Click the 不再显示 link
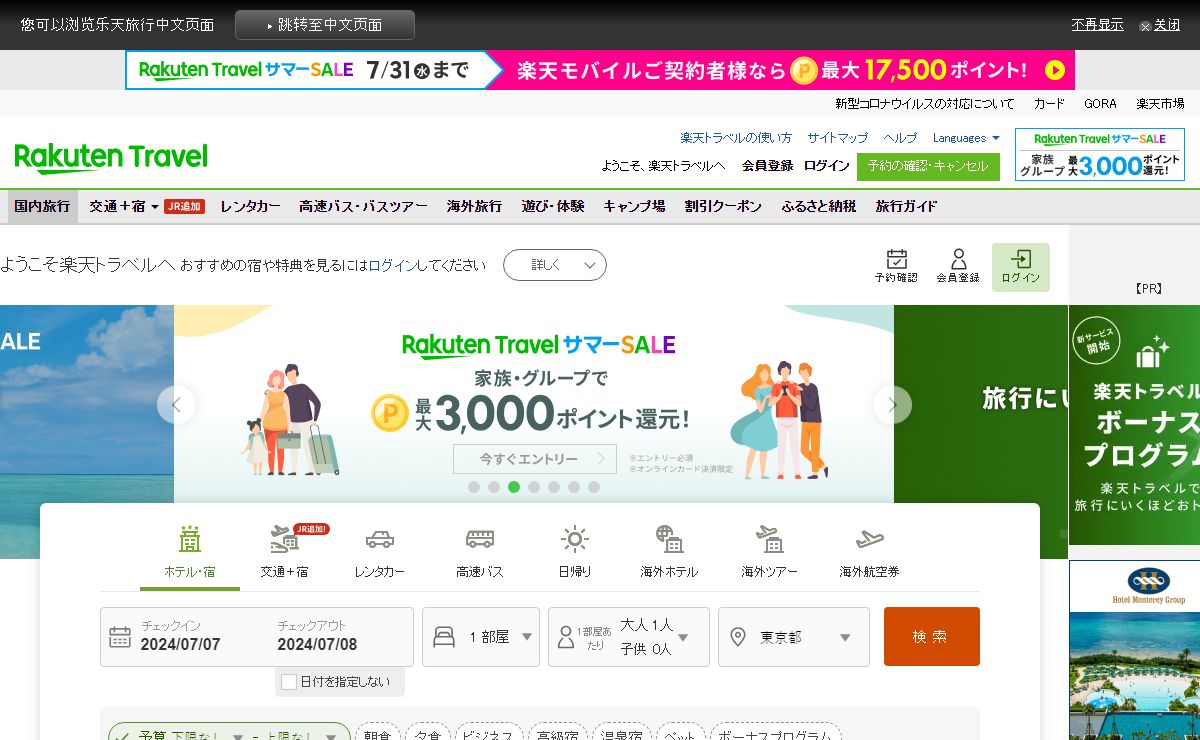The width and height of the screenshot is (1200, 740). click(x=1097, y=25)
